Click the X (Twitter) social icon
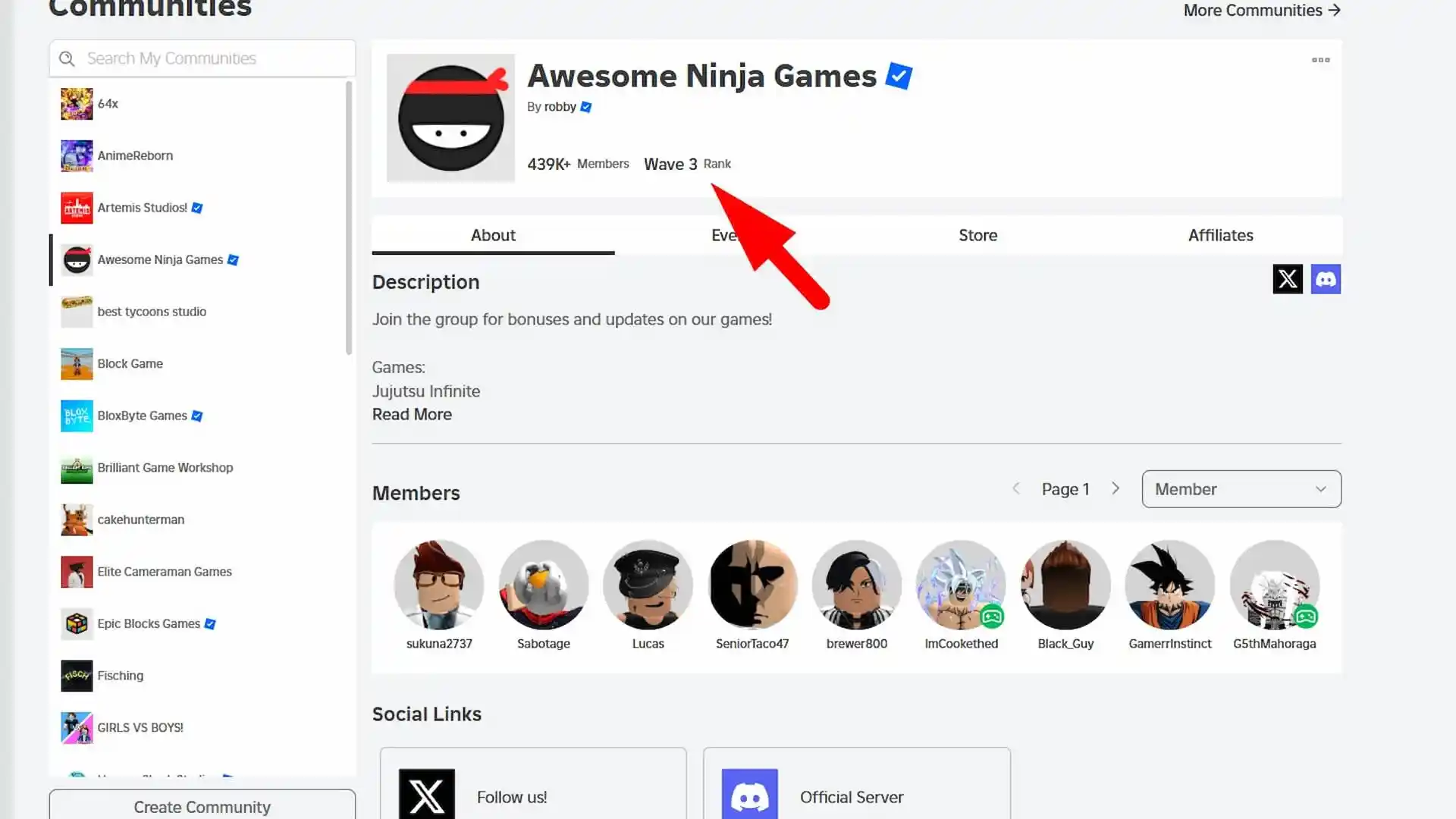 pyautogui.click(x=1288, y=278)
